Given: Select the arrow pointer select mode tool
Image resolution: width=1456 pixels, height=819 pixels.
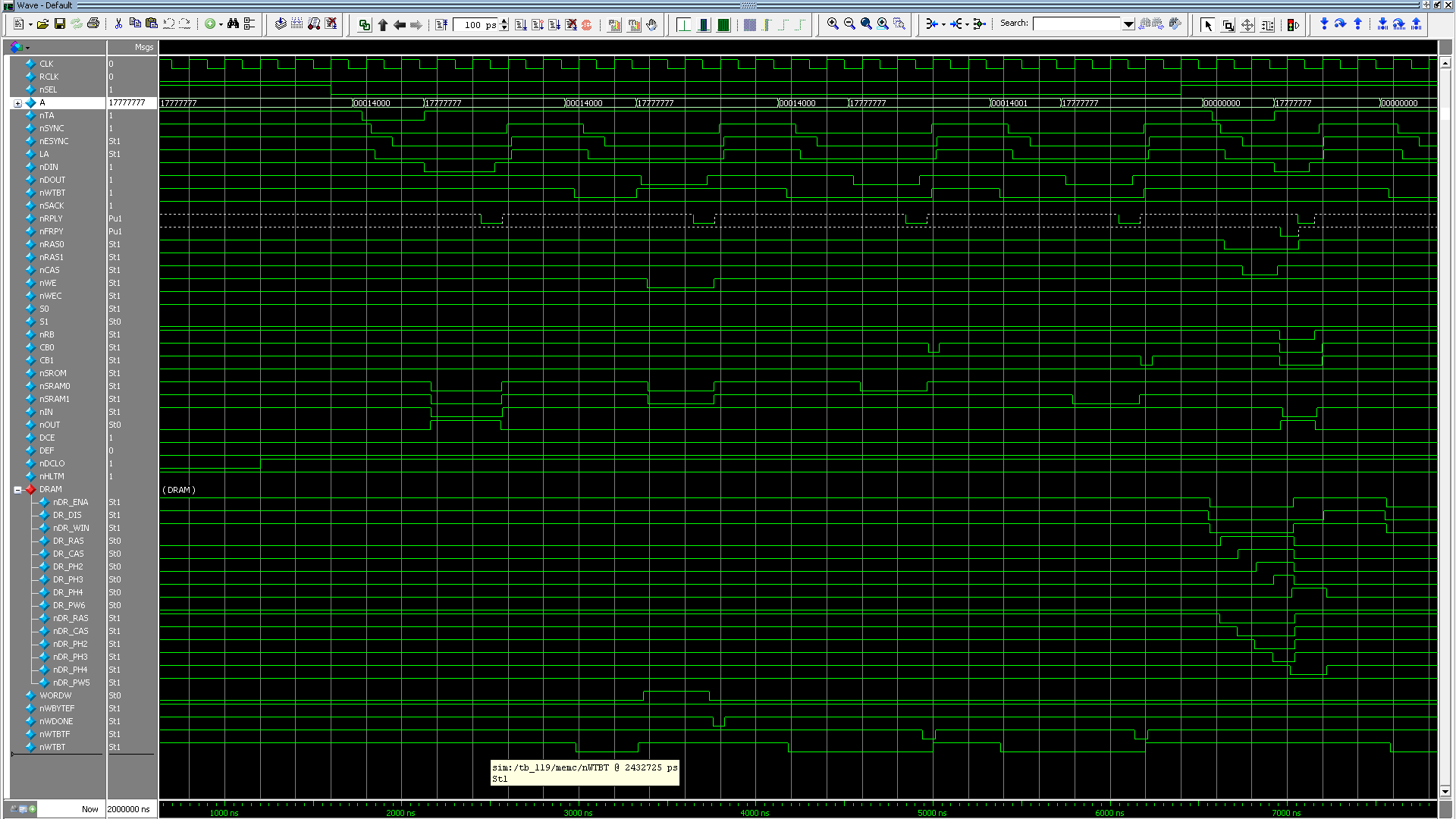Looking at the screenshot, I should click(x=1208, y=25).
